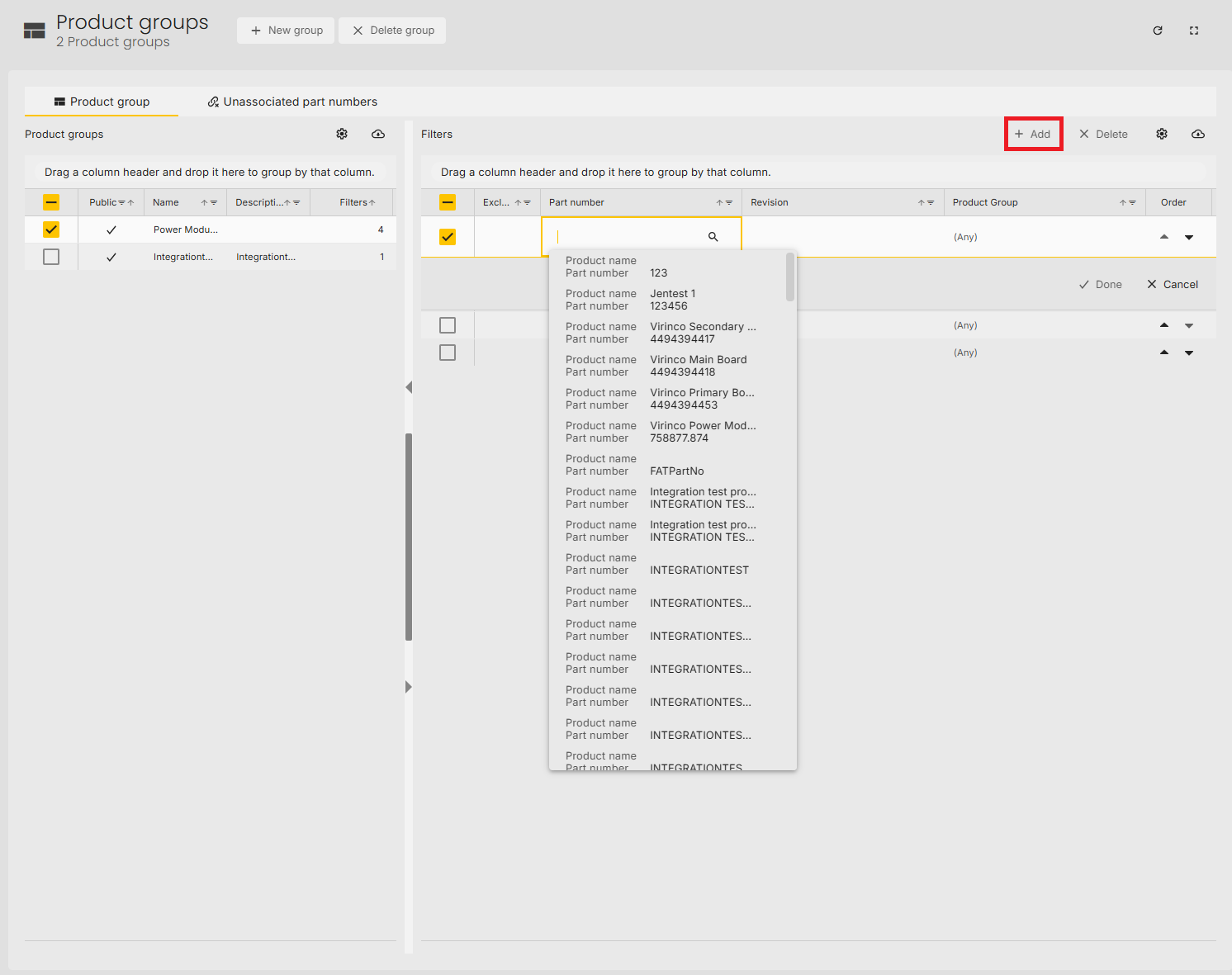
Task: Click Public checkmark of Integrationt... row
Action: pos(111,257)
